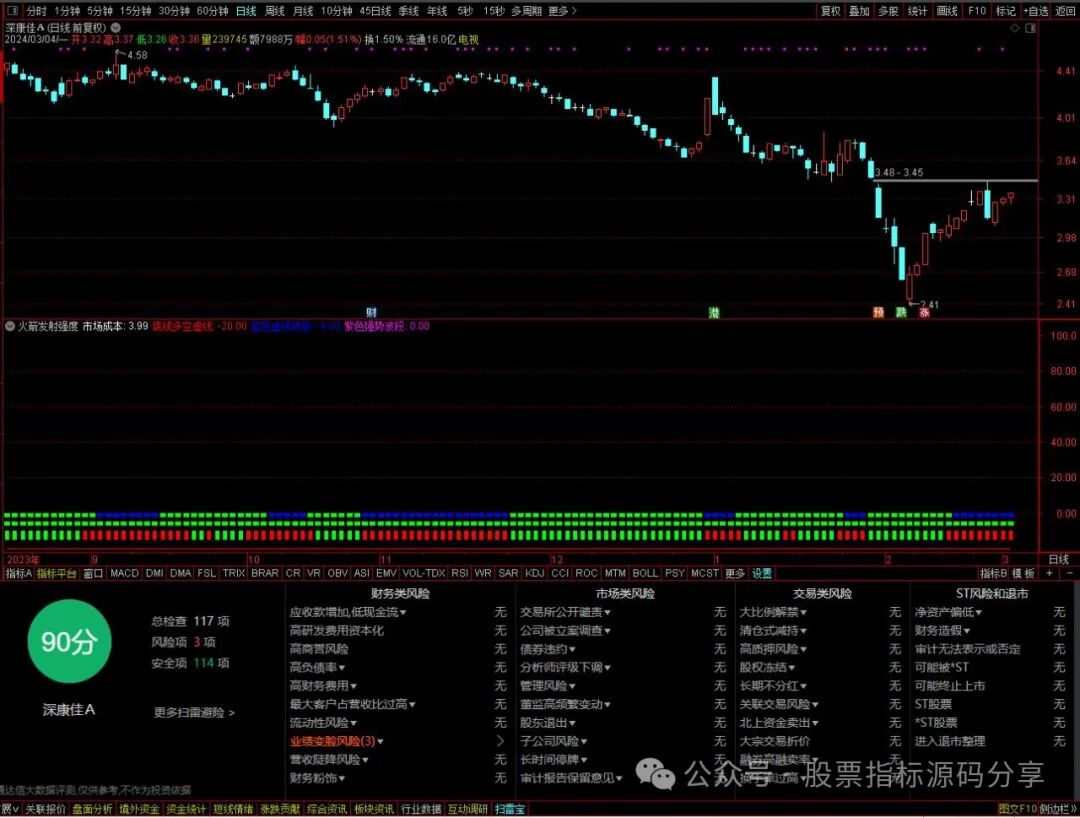Open the 关联报价 bottom tab
Image resolution: width=1080 pixels, height=818 pixels.
45,809
